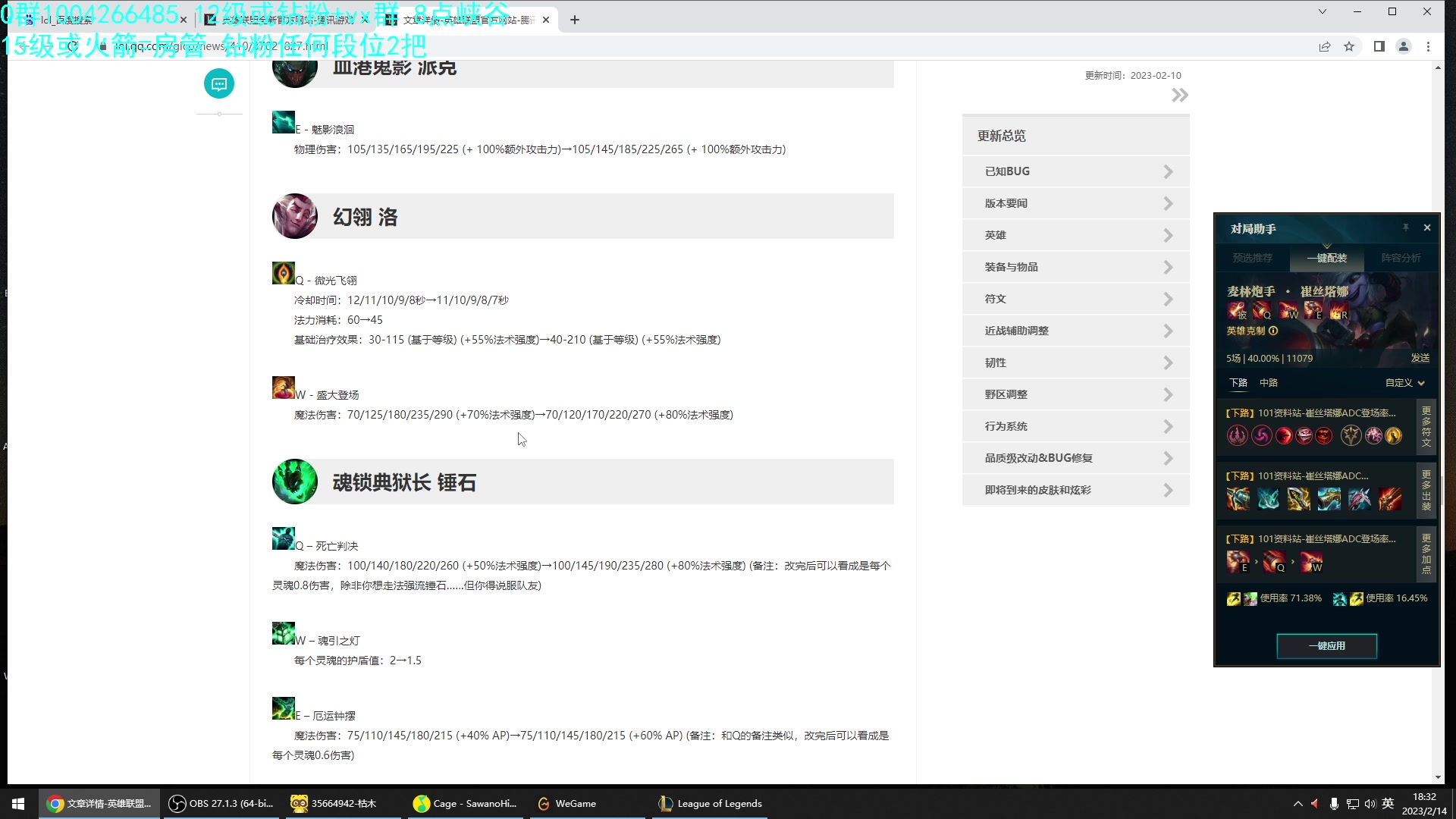Click 发送 link in assistant panel
1456x819 pixels.
coord(1420,358)
